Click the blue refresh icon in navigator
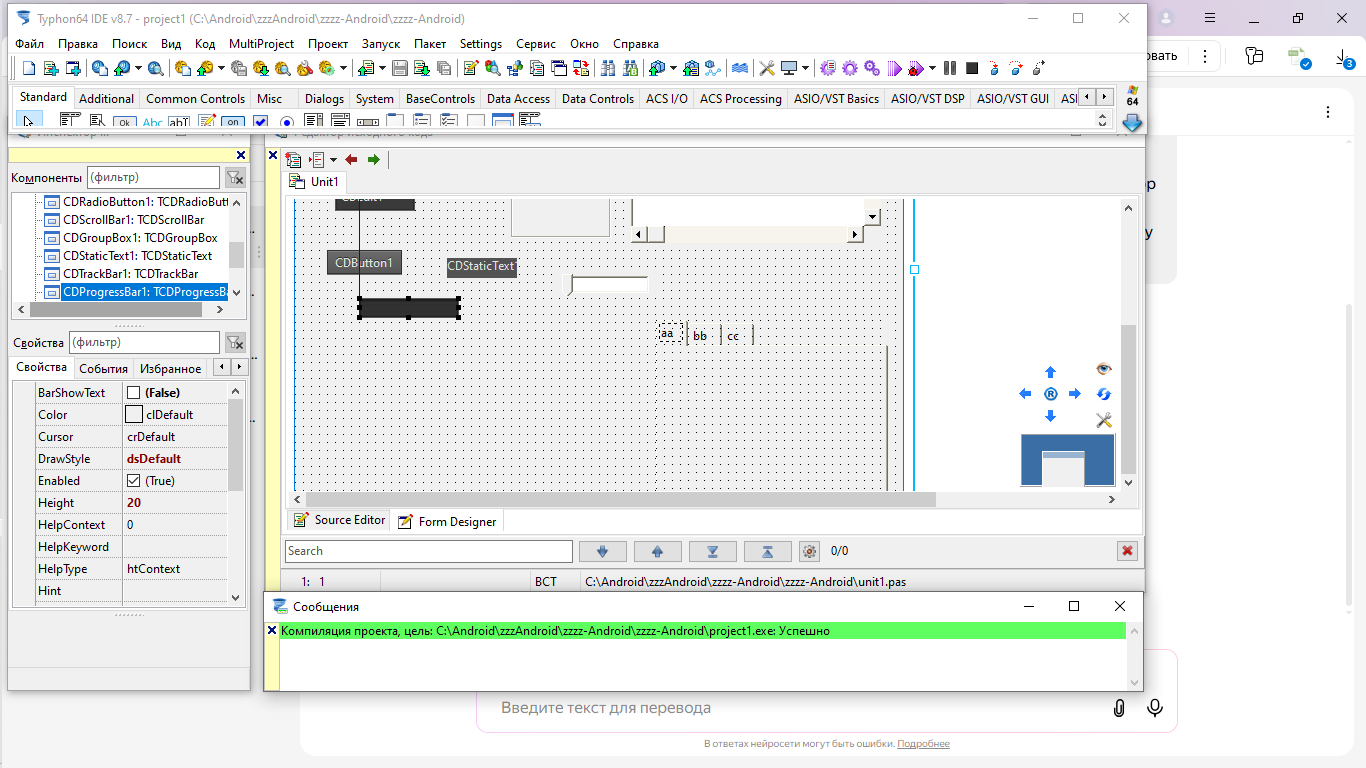This screenshot has height=768, width=1366. pos(1104,394)
